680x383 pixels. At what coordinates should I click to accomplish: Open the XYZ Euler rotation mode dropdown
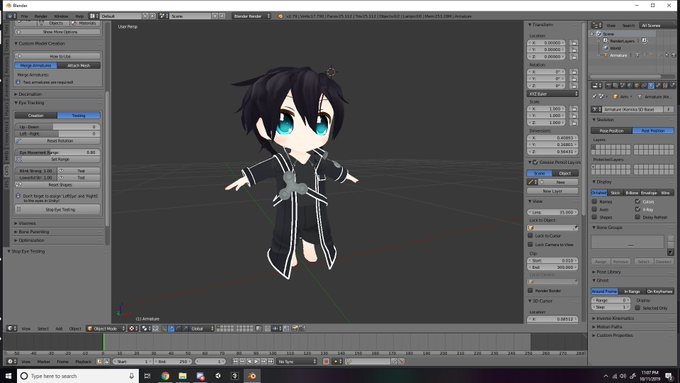(552, 94)
